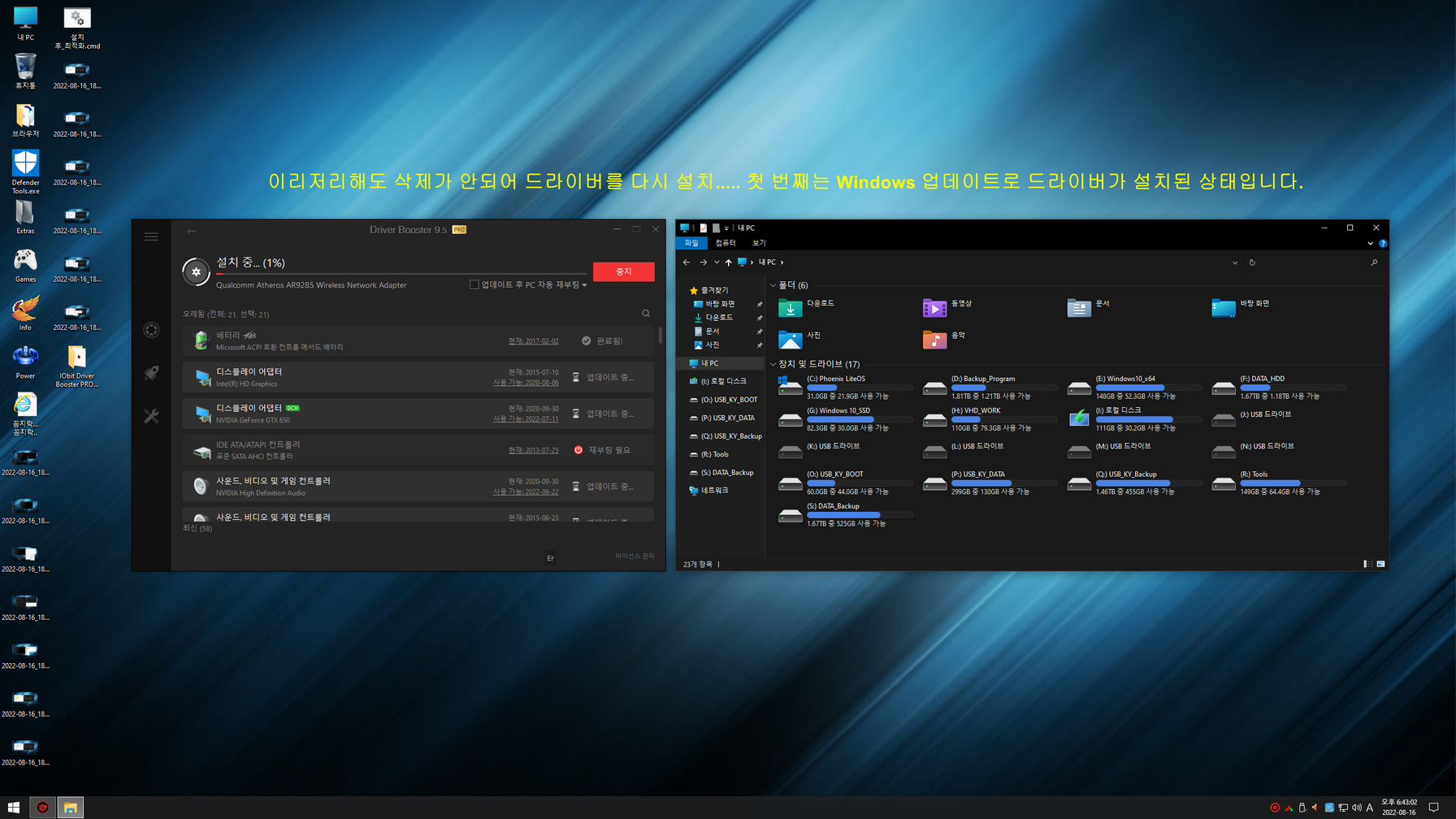Viewport: 1456px width, 819px height.
Task: Select 네트워크 in navigation pane
Action: coord(714,491)
